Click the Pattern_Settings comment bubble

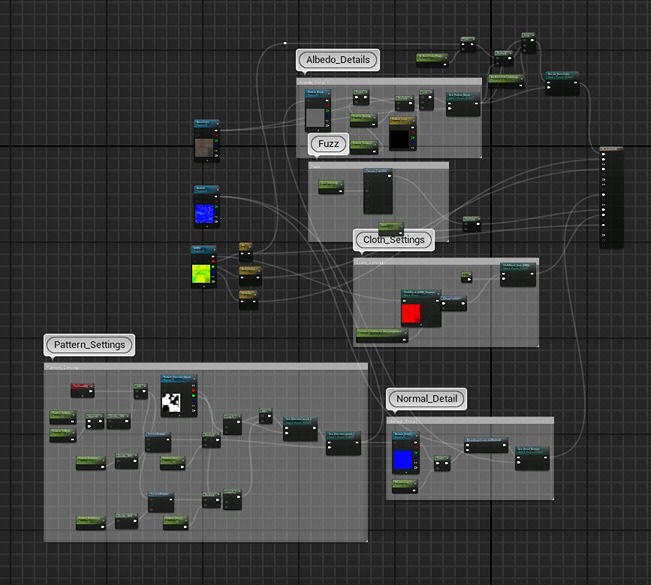[x=89, y=345]
